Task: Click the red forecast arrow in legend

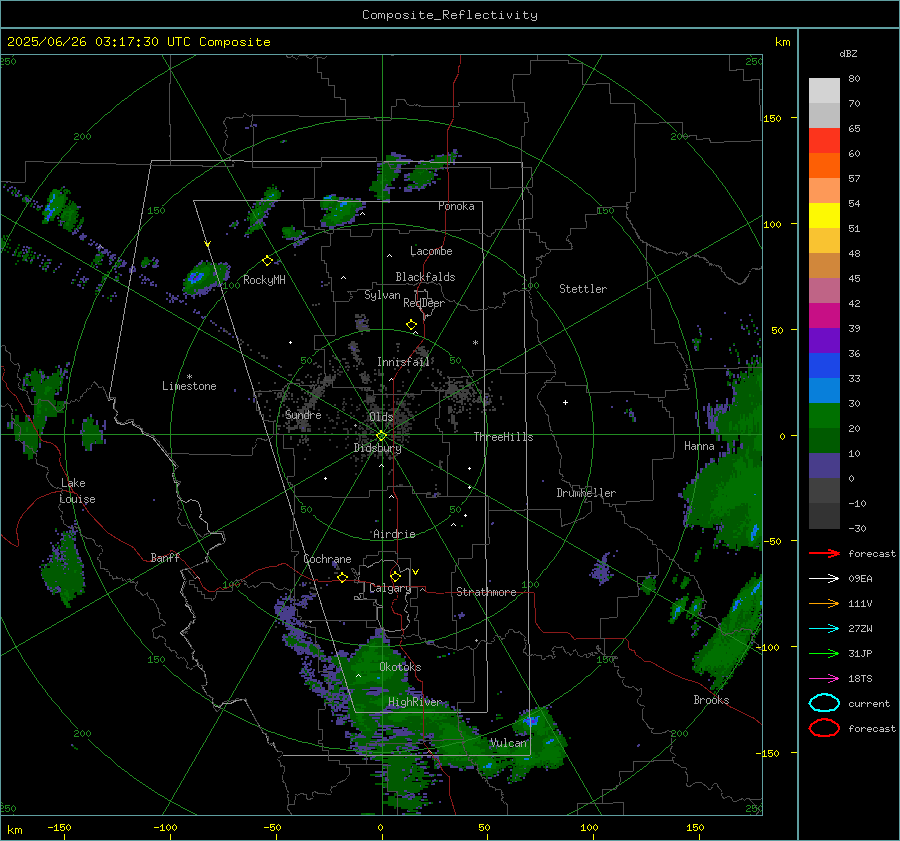Action: tap(824, 553)
